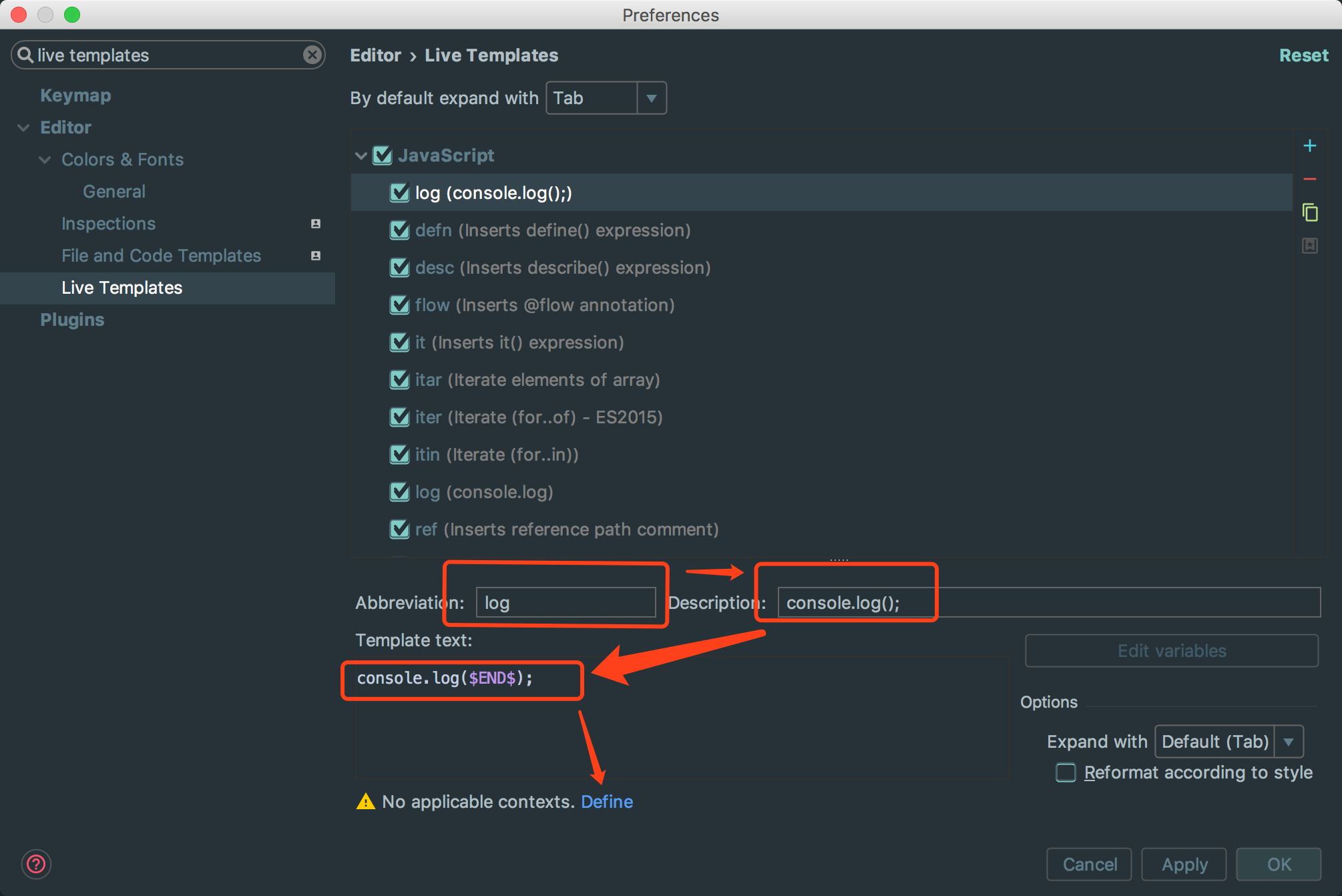
Task: Toggle the JavaScript group checkbox
Action: click(x=383, y=156)
